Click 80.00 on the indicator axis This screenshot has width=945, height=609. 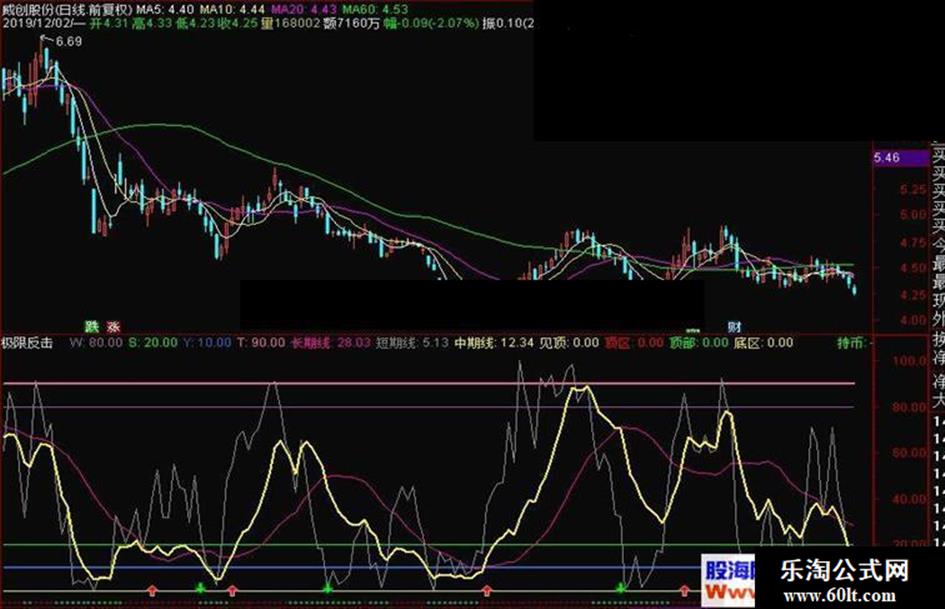click(x=910, y=408)
